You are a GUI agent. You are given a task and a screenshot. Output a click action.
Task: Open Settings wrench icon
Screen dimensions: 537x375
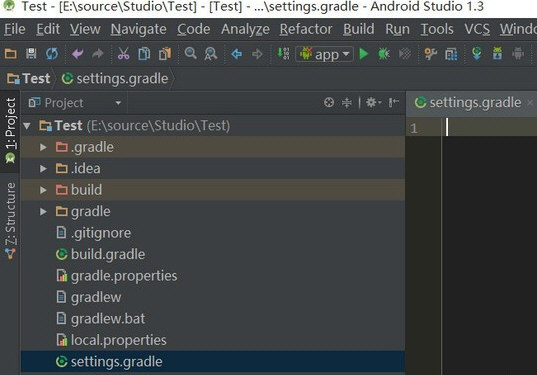(430, 54)
